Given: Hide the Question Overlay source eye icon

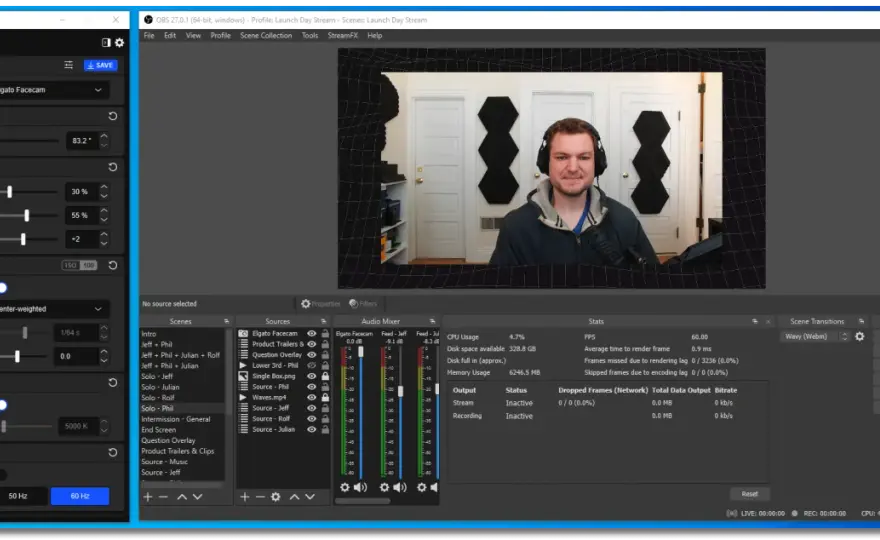Looking at the screenshot, I should (311, 355).
